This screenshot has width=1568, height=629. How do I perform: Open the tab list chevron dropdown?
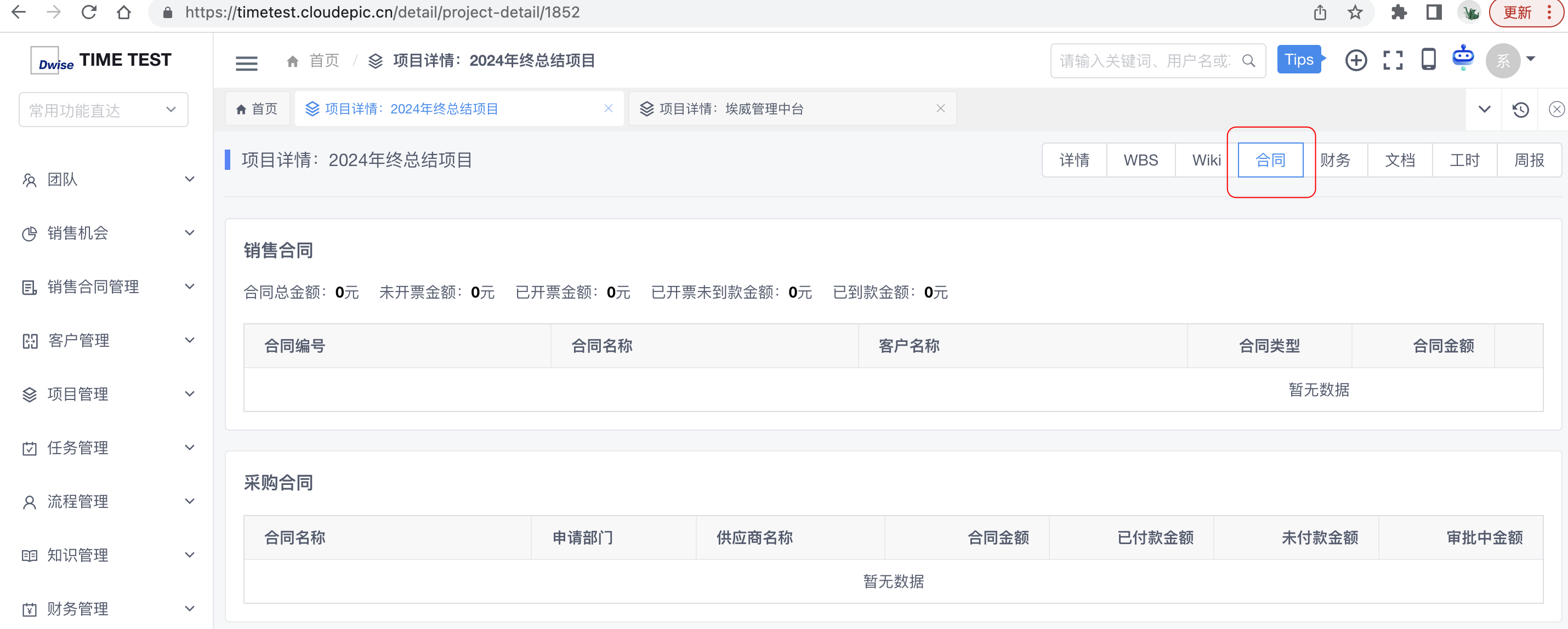pos(1484,110)
